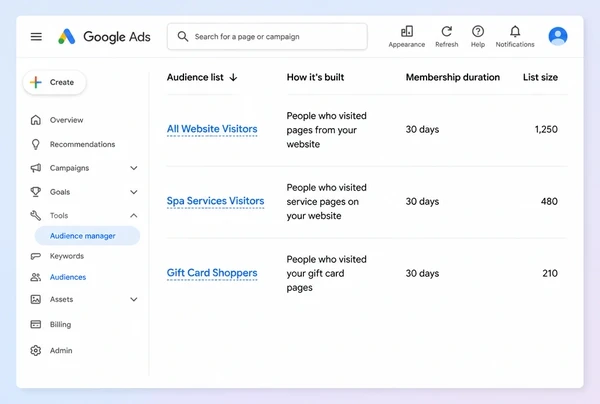The image size is (600, 404).
Task: Focus the Search for a page or campaign field
Action: coord(267,36)
